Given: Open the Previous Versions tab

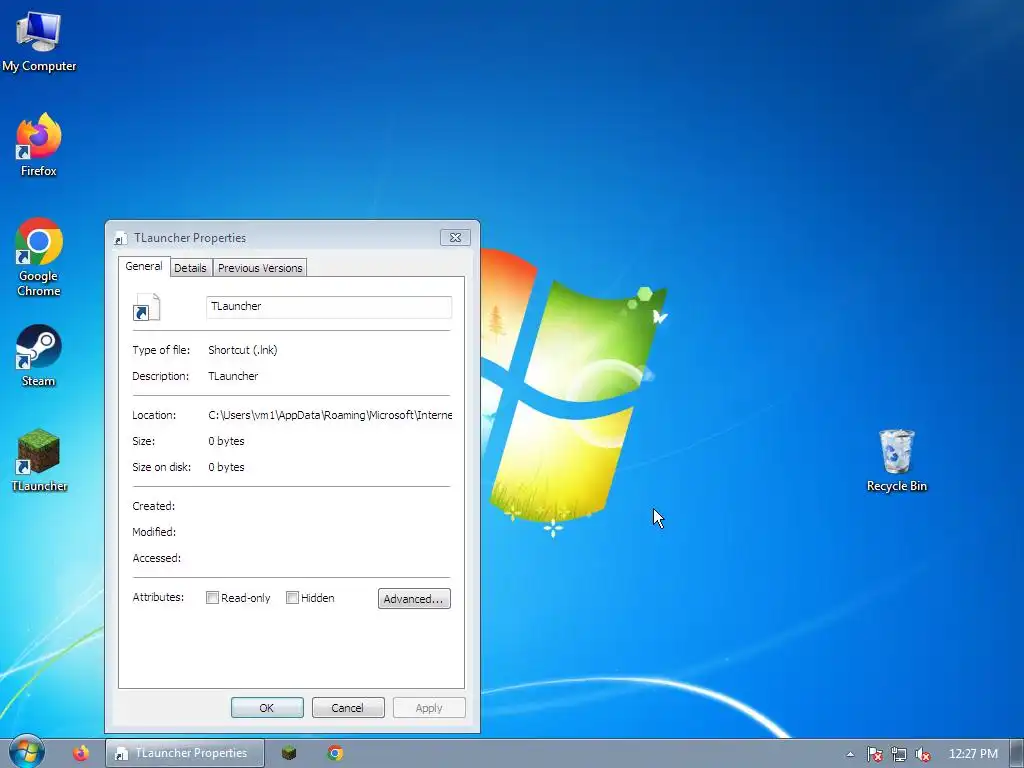Looking at the screenshot, I should [260, 268].
